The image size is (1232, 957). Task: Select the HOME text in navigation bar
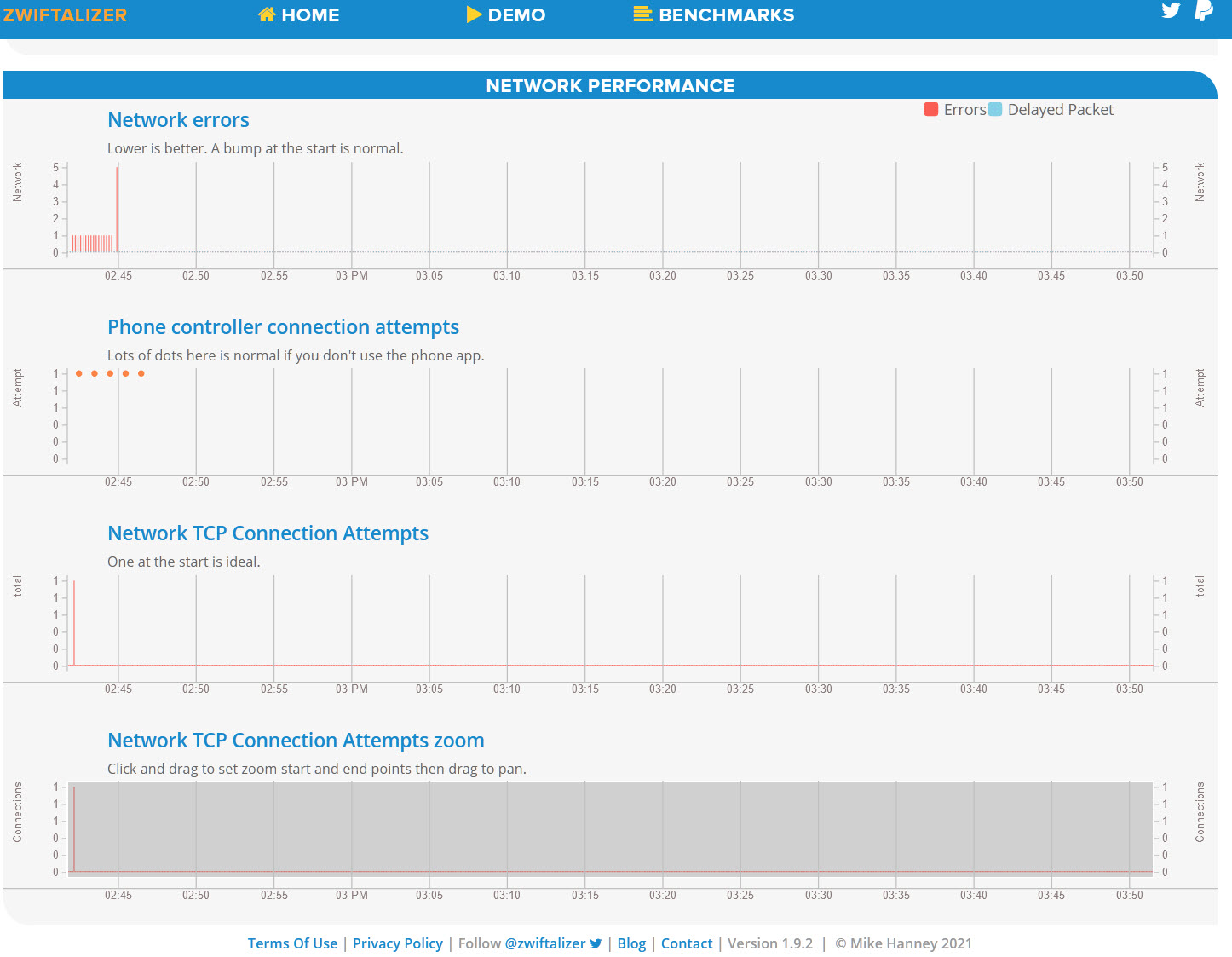[x=310, y=14]
